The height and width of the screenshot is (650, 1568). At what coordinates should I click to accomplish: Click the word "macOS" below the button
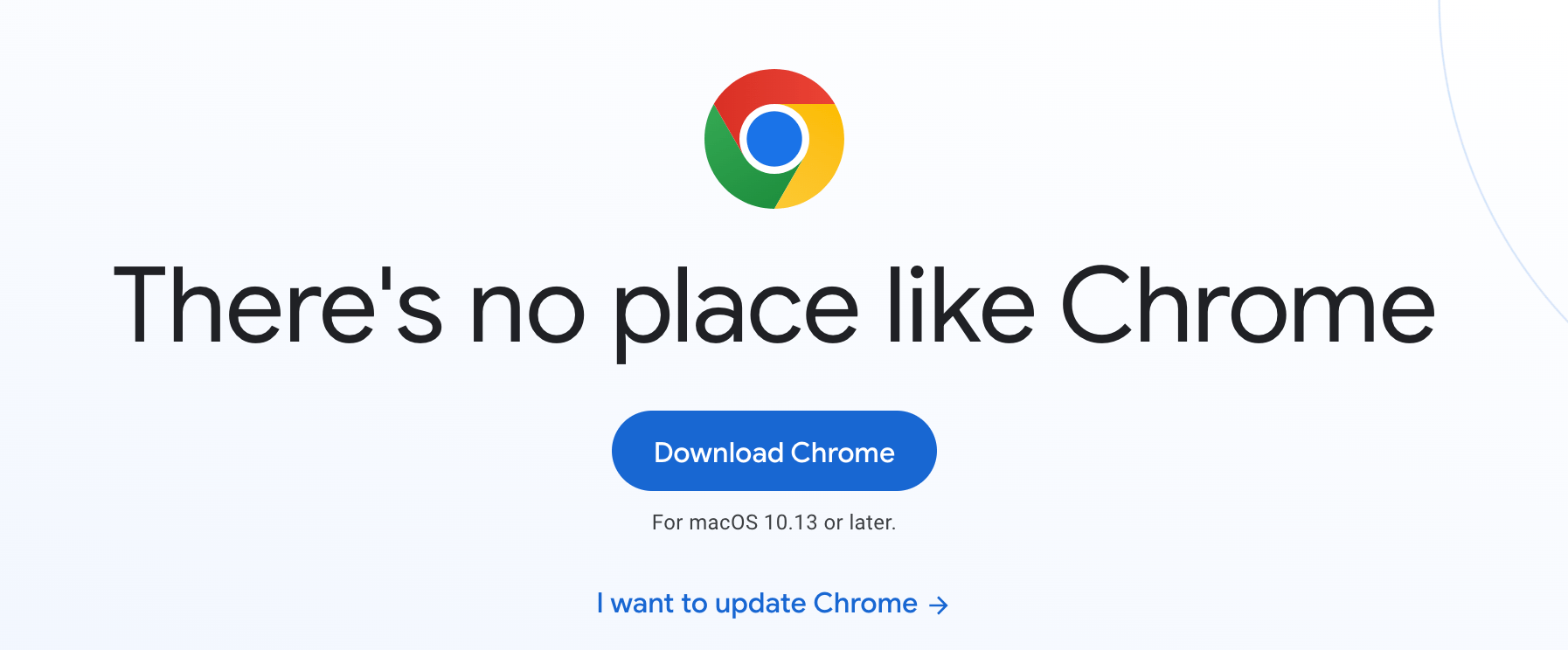(723, 522)
